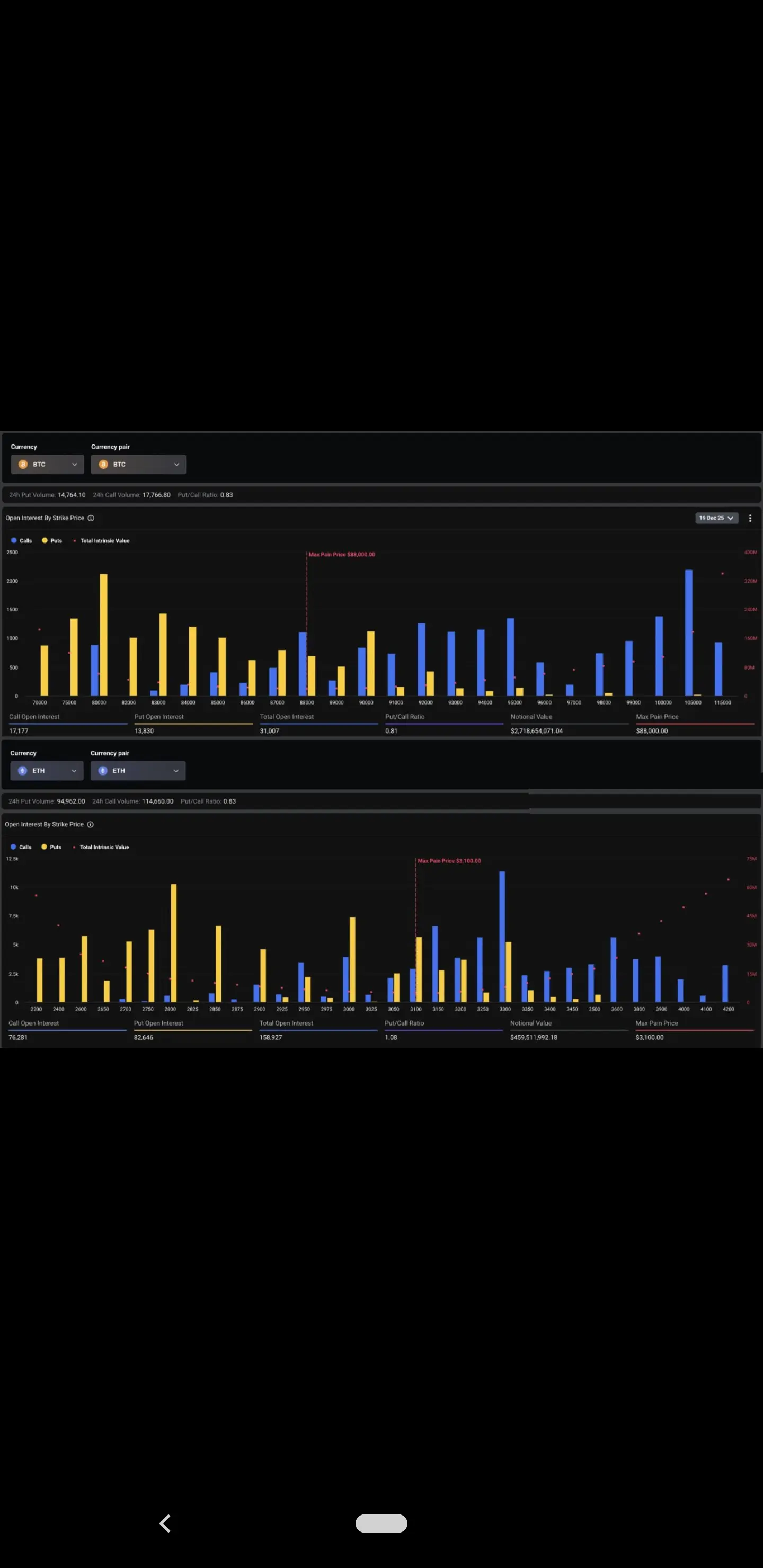Click the BTC Max Pain Price $88,000.00 marker
The image size is (763, 1568).
coord(342,554)
